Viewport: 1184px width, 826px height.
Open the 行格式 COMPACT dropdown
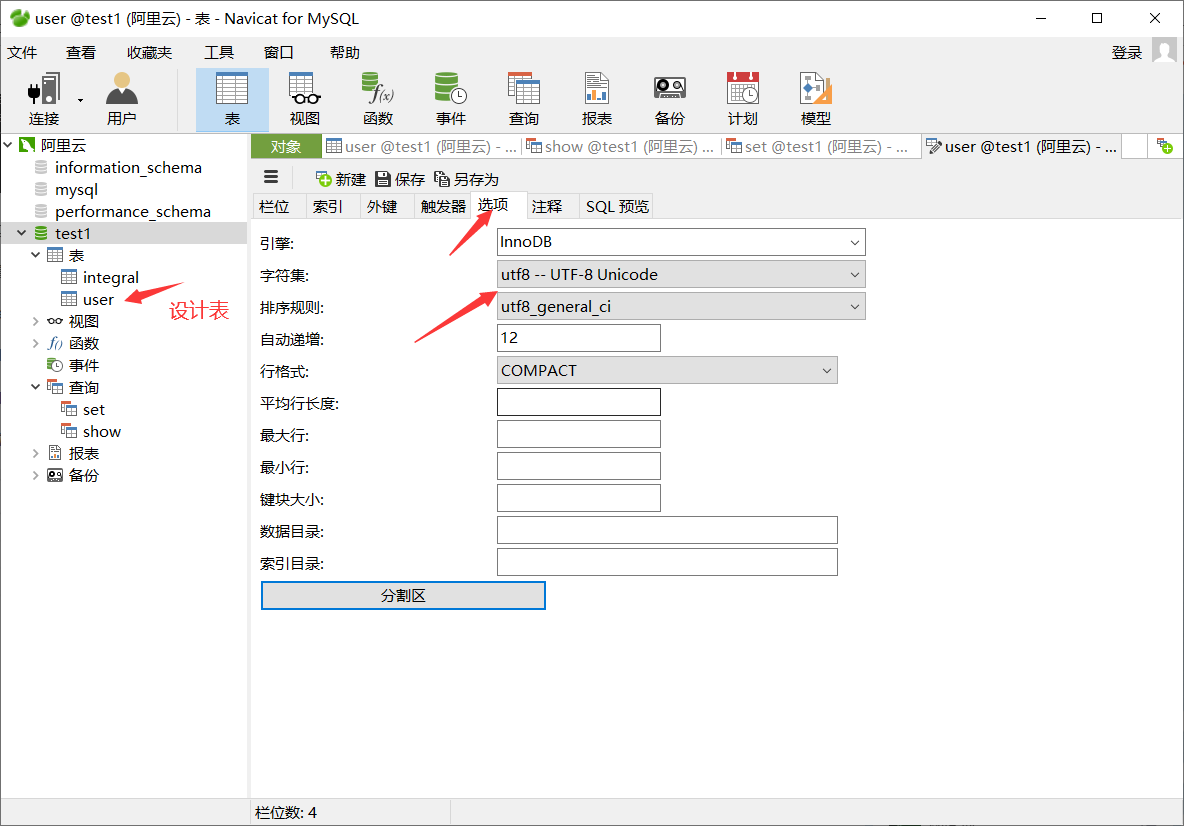tap(668, 370)
